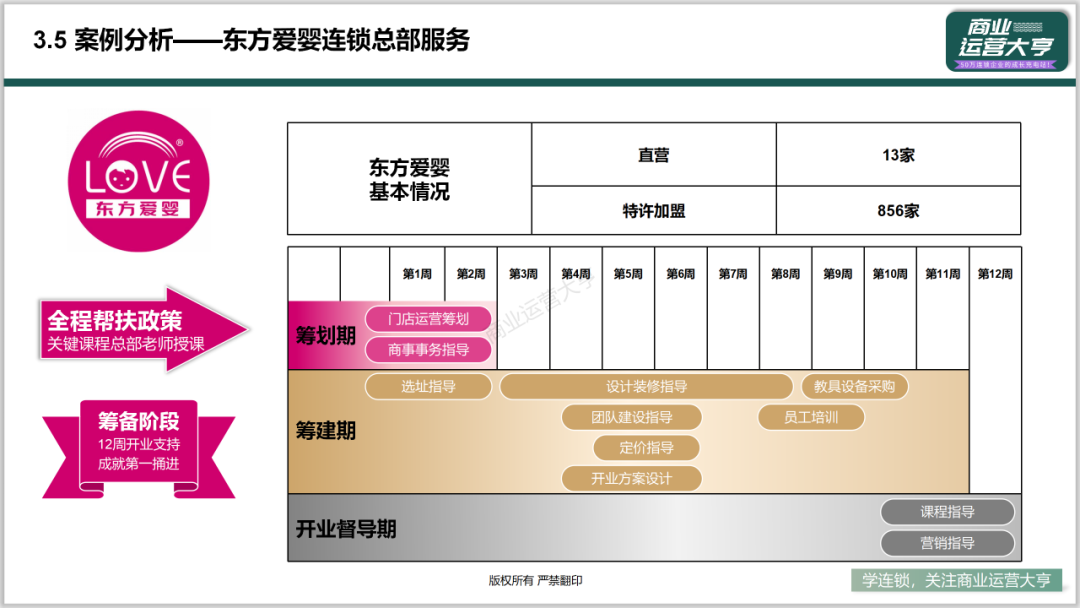
Task: Click the 第11周 column header
Action: (942, 274)
